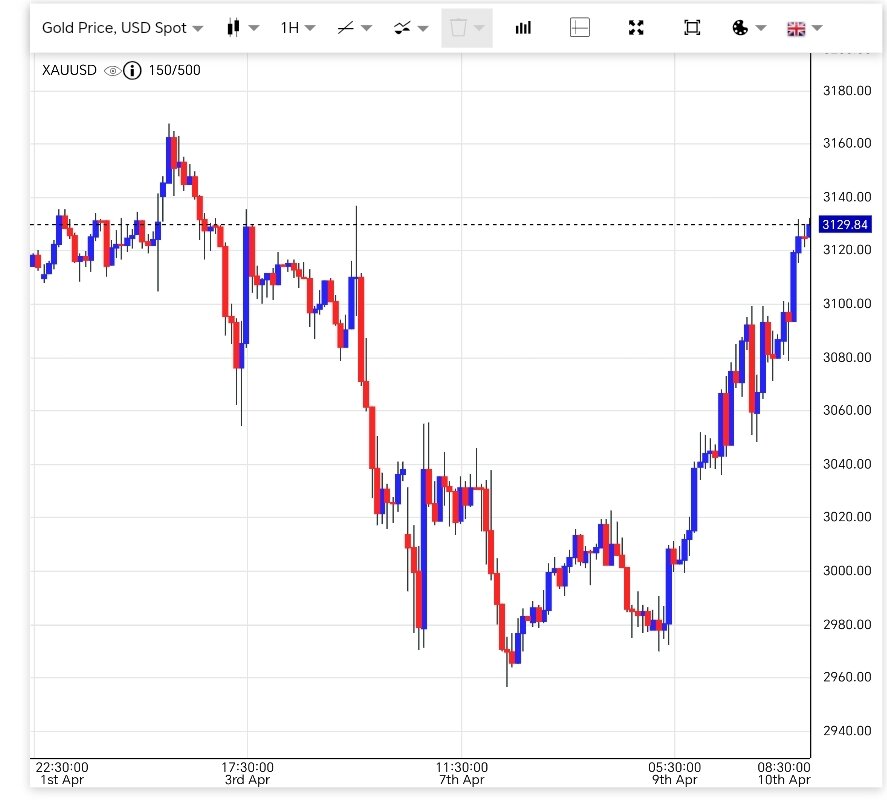
Task: Open the UK flag language dropdown
Action: click(x=804, y=28)
